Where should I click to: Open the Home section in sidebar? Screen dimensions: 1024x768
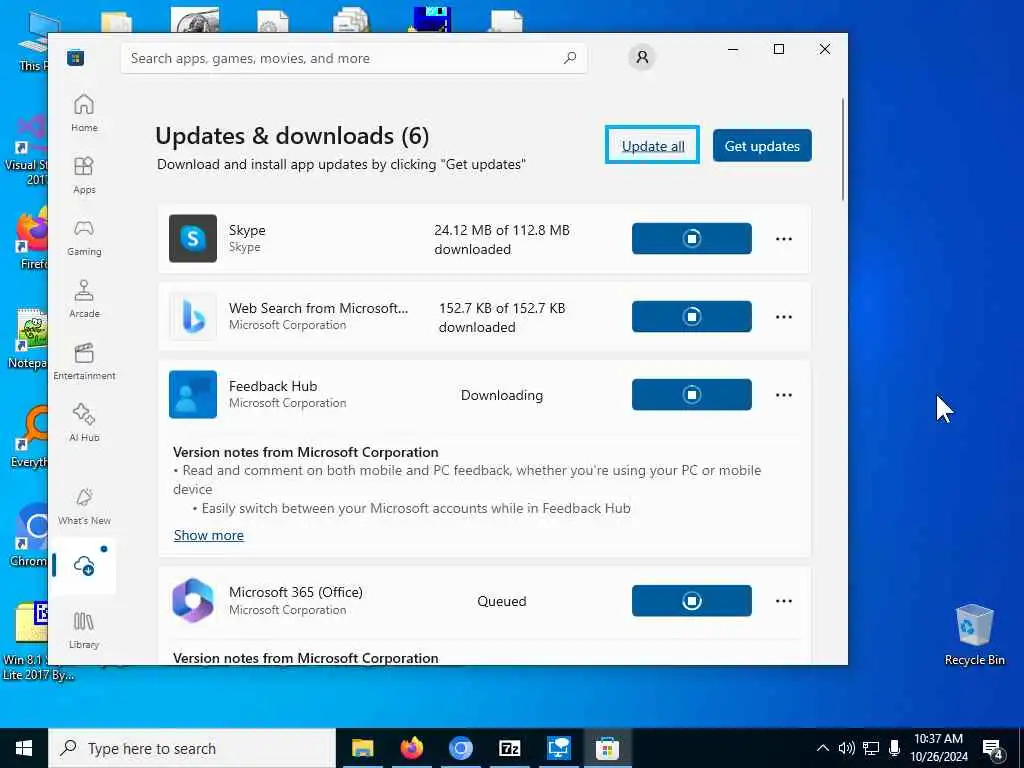[x=84, y=113]
